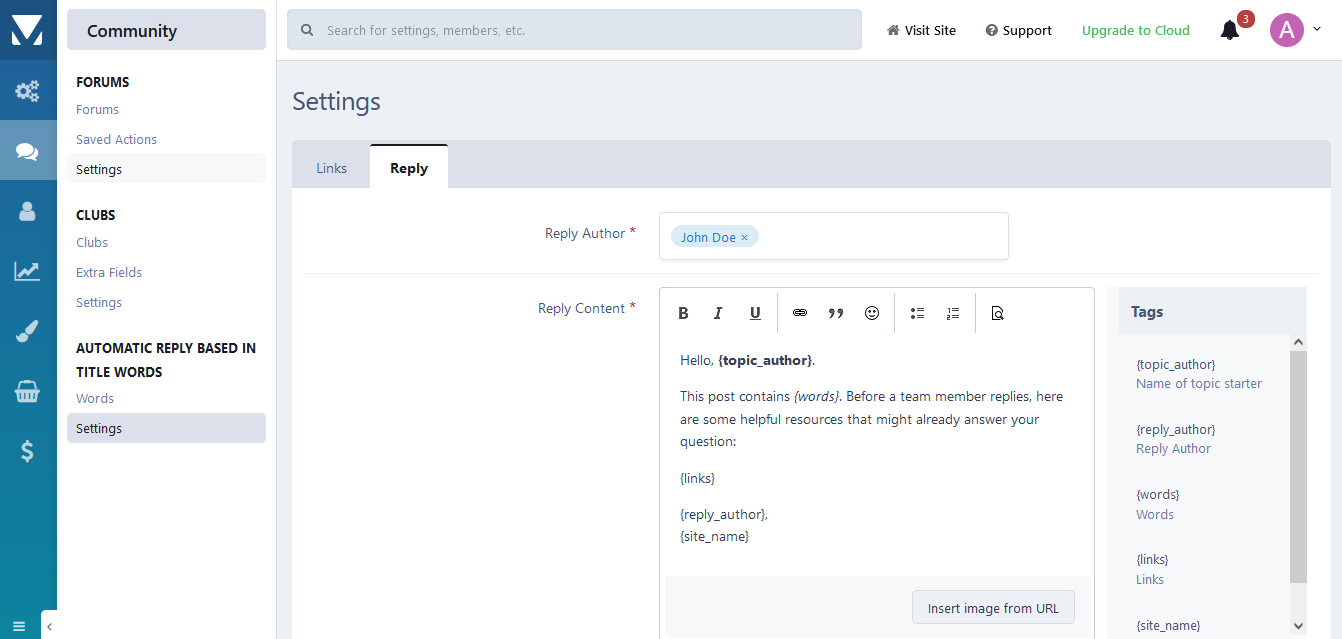Image resolution: width=1342 pixels, height=639 pixels.
Task: Preview the reply content
Action: 997,313
